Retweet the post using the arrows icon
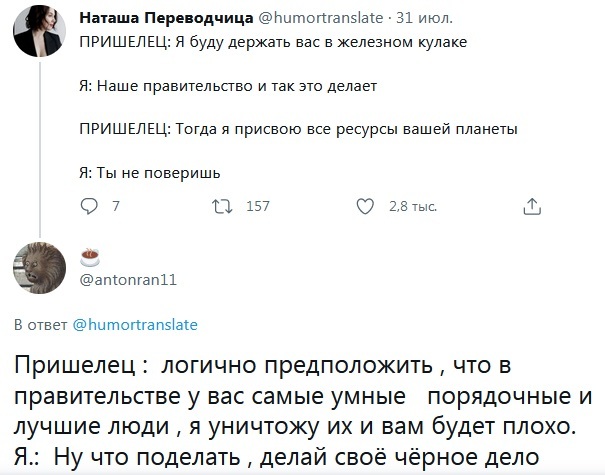The width and height of the screenshot is (605, 475). 223,207
